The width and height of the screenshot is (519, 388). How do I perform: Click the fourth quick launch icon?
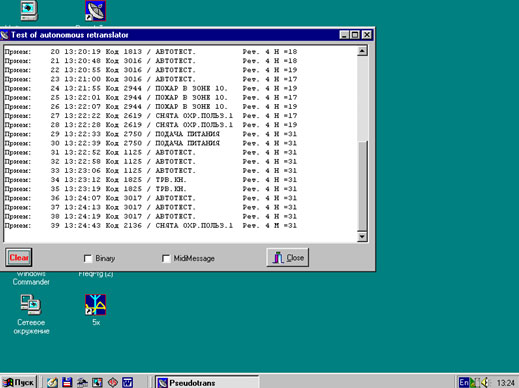pos(97,382)
